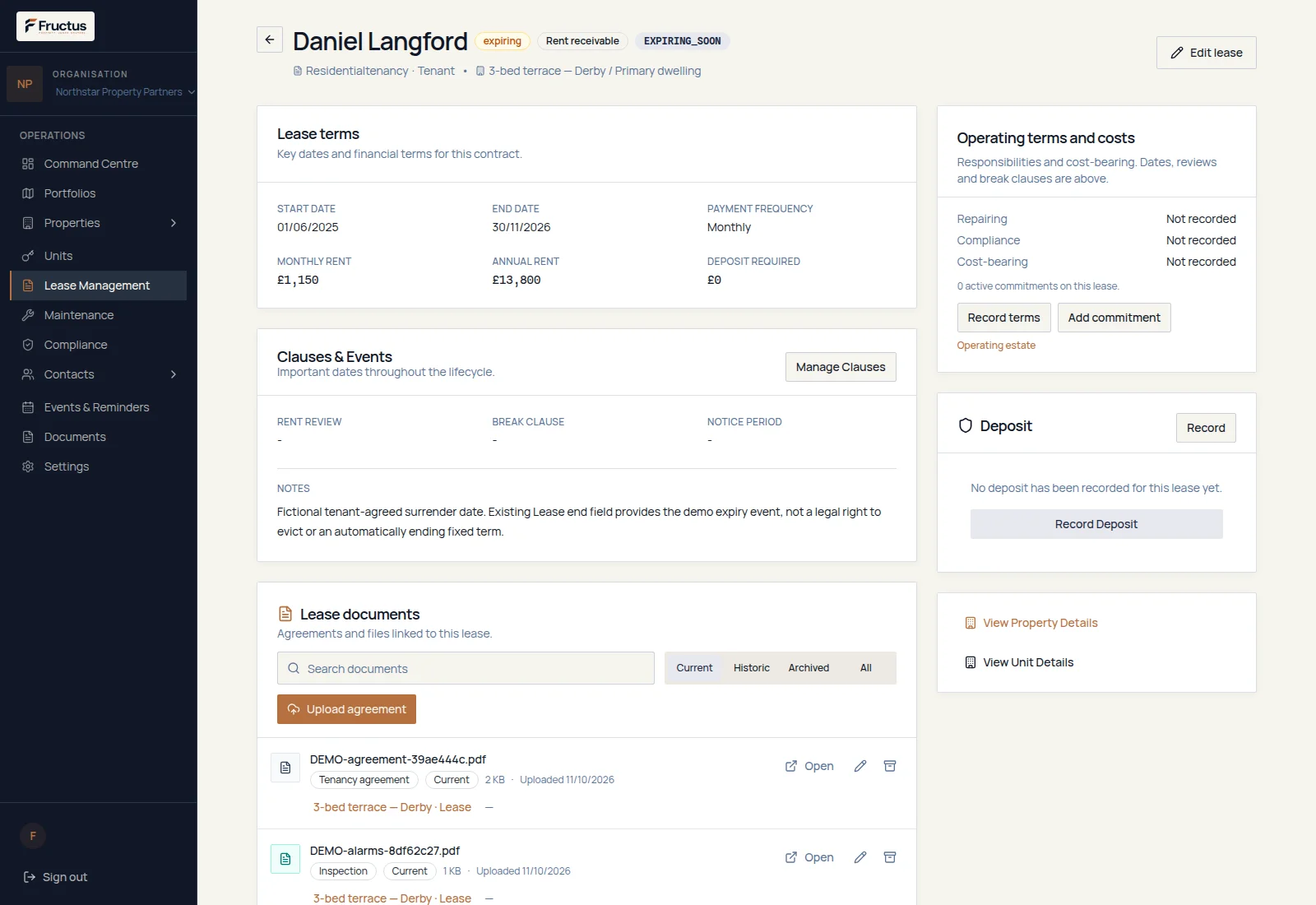1316x905 pixels.
Task: Open Compliance in sidebar
Action: [x=98, y=345]
